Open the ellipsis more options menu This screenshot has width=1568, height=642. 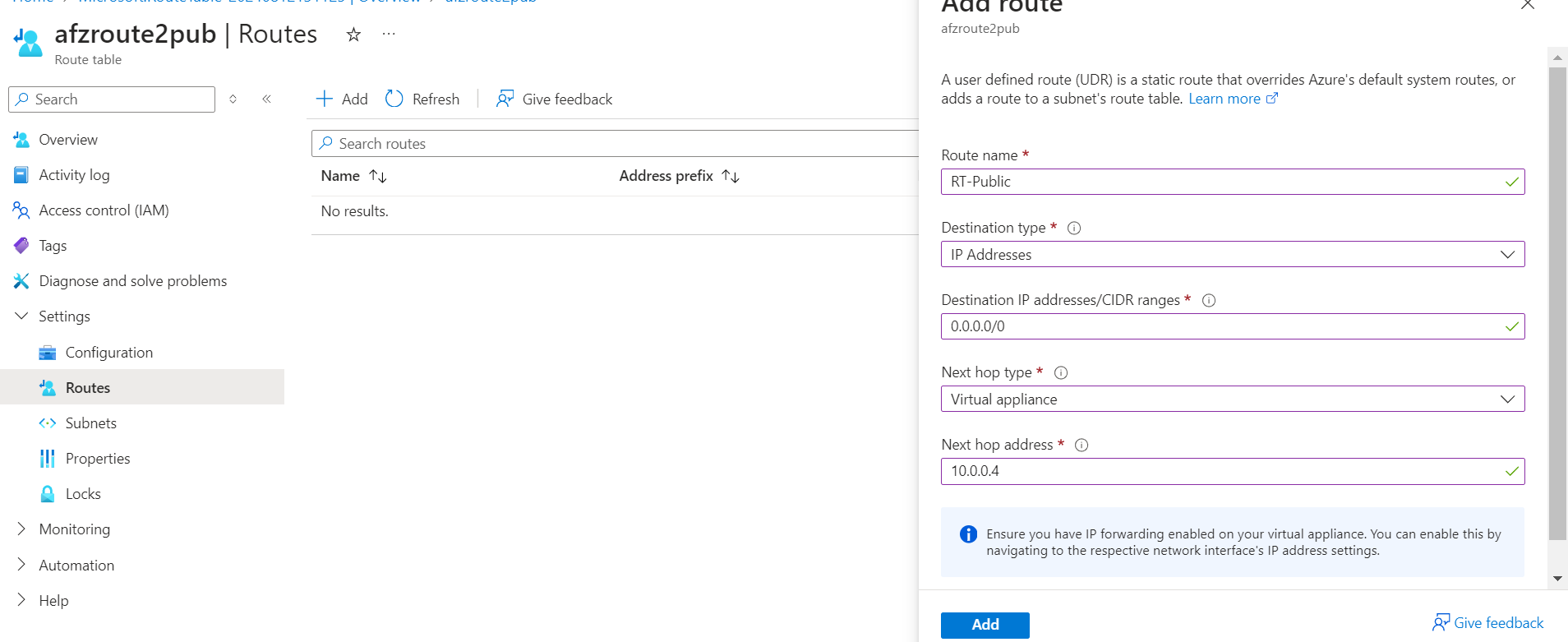coord(389,35)
